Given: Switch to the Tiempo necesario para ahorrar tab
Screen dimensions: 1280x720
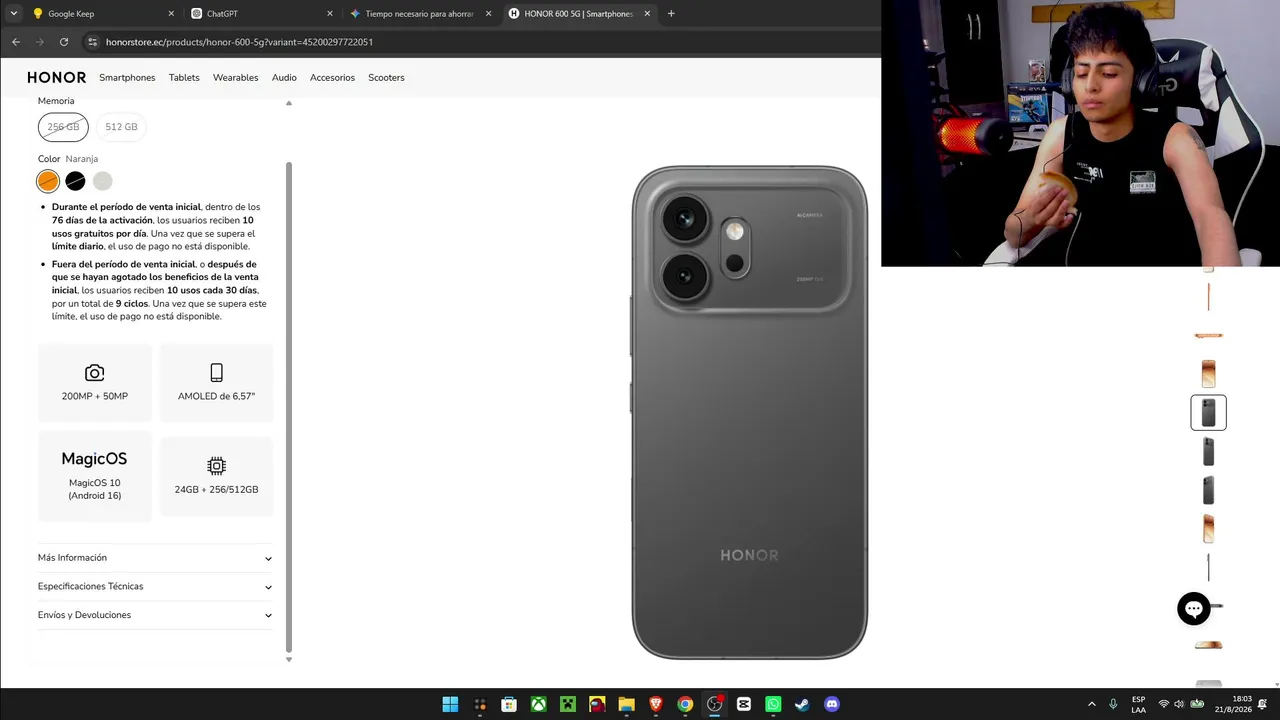Looking at the screenshot, I should [421, 14].
